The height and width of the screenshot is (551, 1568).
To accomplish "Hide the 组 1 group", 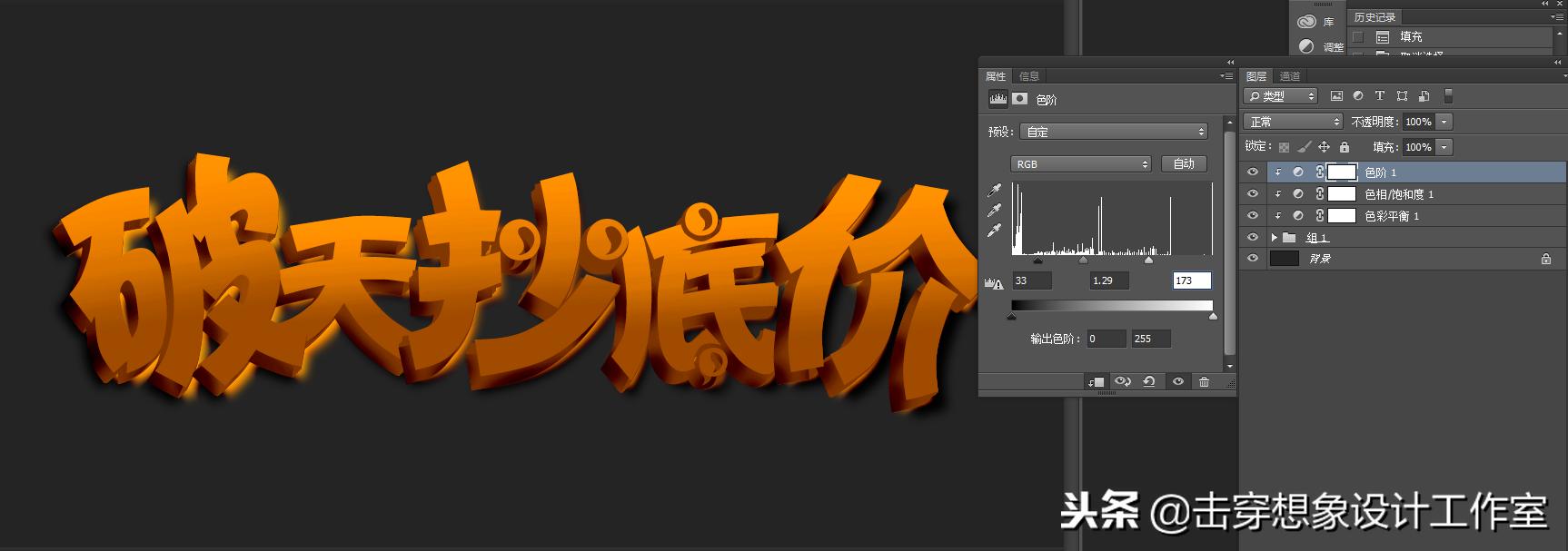I will (x=1253, y=237).
